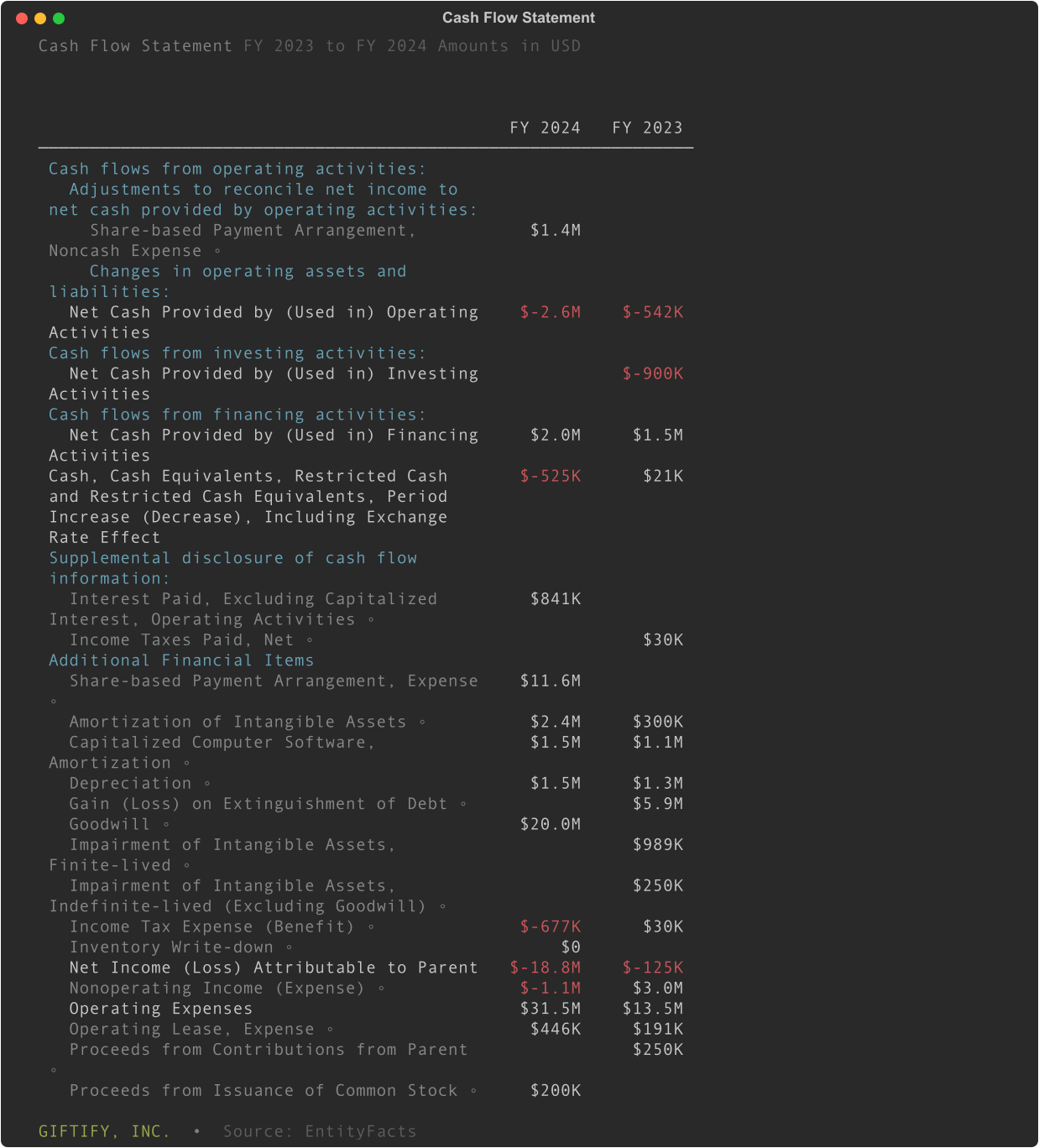
Task: Click the Cash flows from investing activities heading
Action: pyautogui.click(x=237, y=353)
